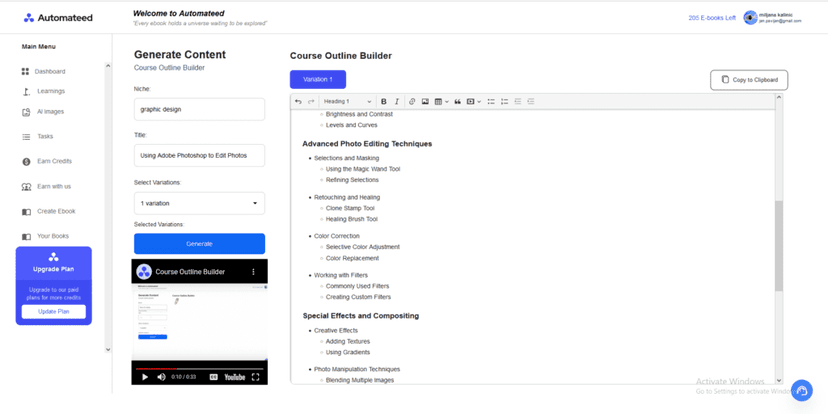
Task: Open Earn Credits page
Action: [x=46, y=162]
